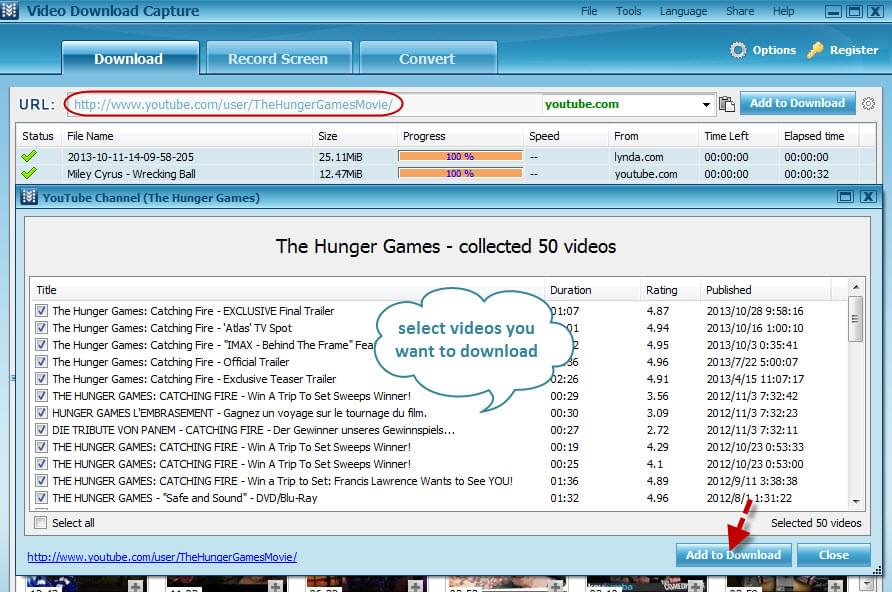Click the Register key icon
This screenshot has height=592, width=892.
[815, 50]
